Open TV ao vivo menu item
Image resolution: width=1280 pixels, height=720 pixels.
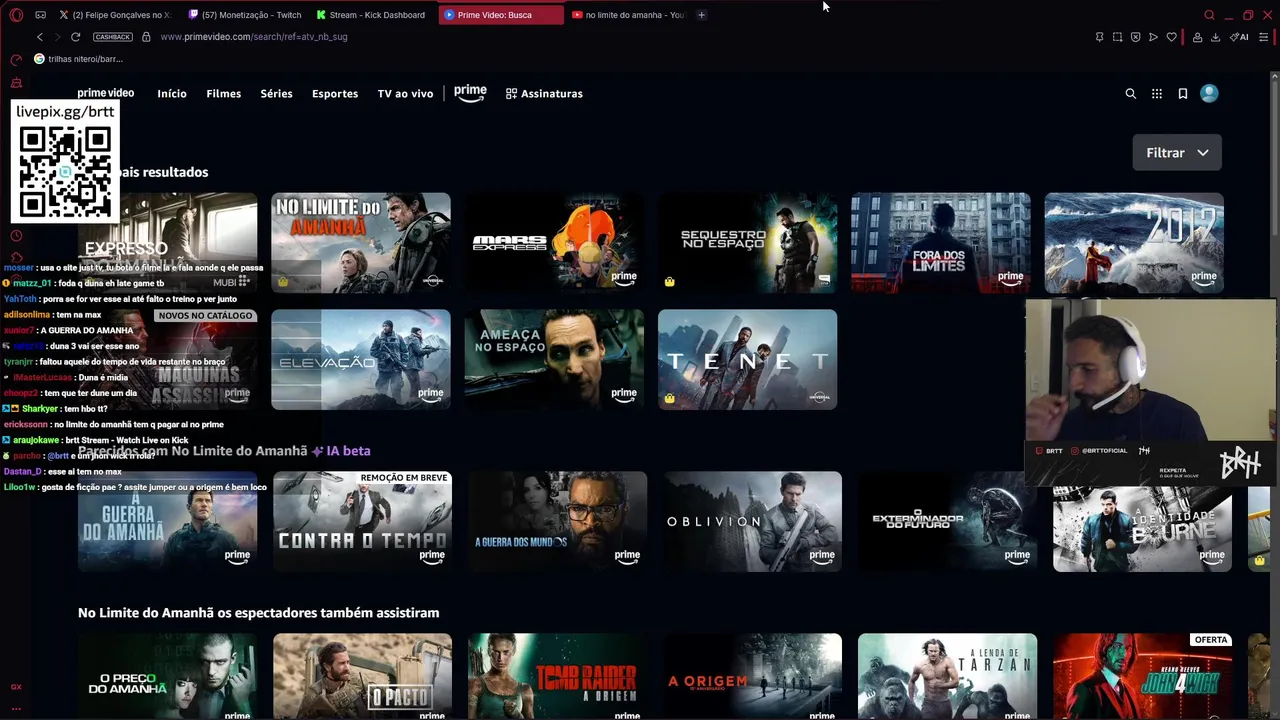[405, 94]
